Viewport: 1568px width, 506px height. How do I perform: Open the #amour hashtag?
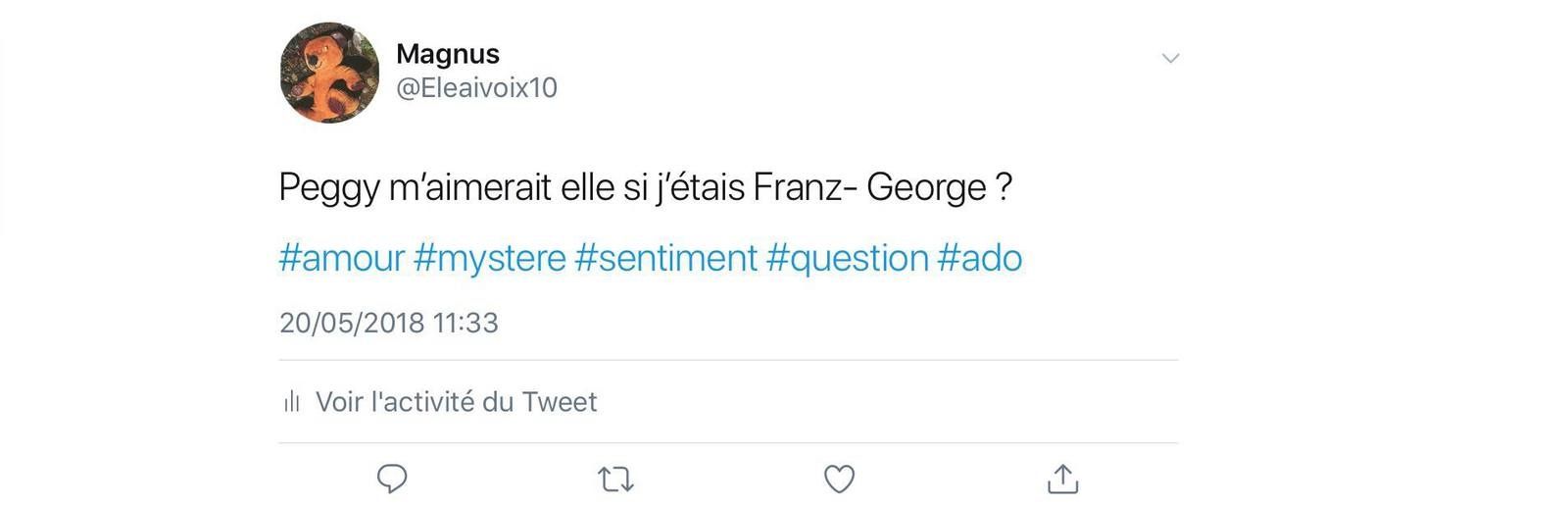341,258
